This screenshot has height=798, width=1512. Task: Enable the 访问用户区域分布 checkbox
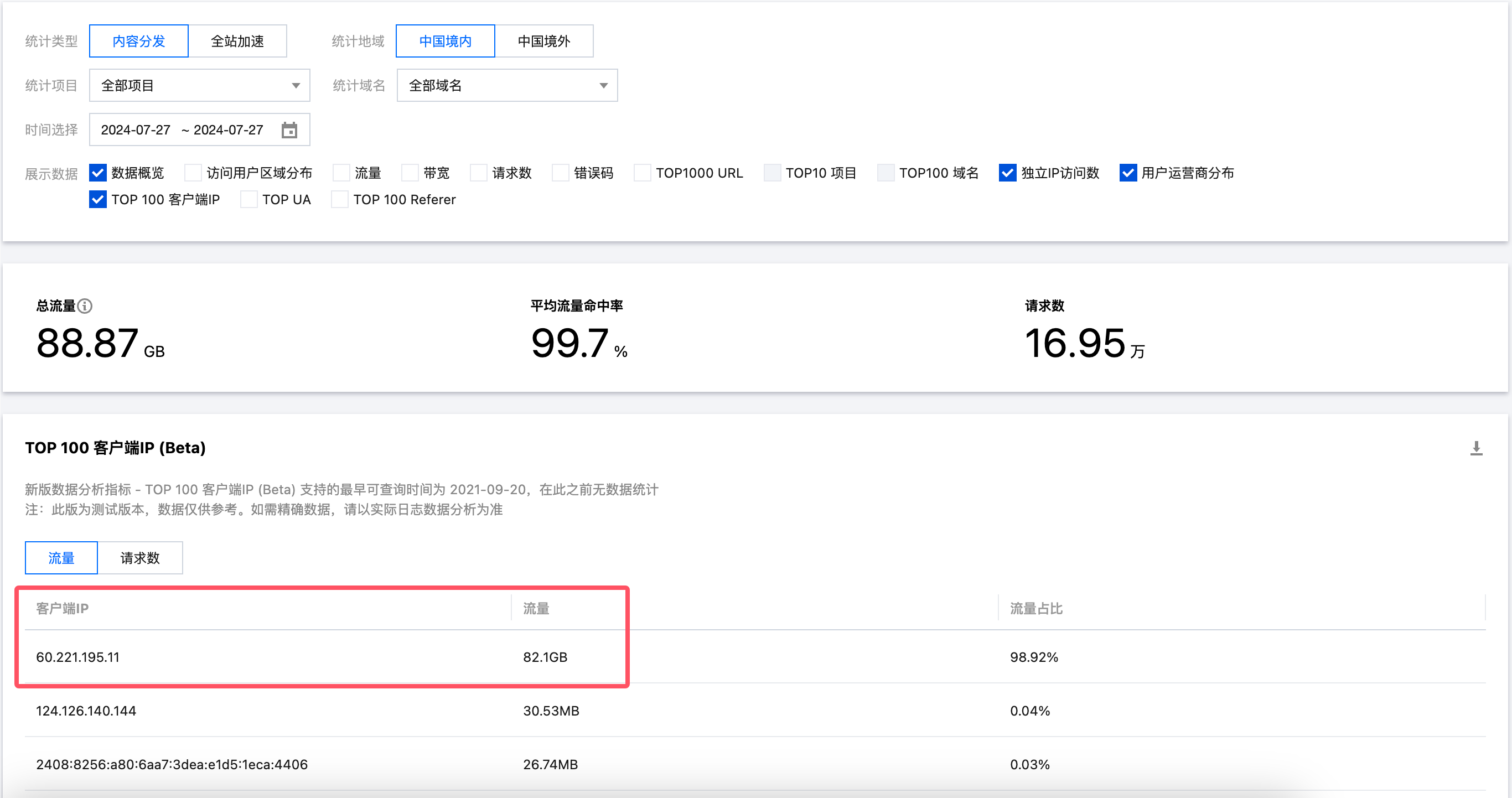193,173
